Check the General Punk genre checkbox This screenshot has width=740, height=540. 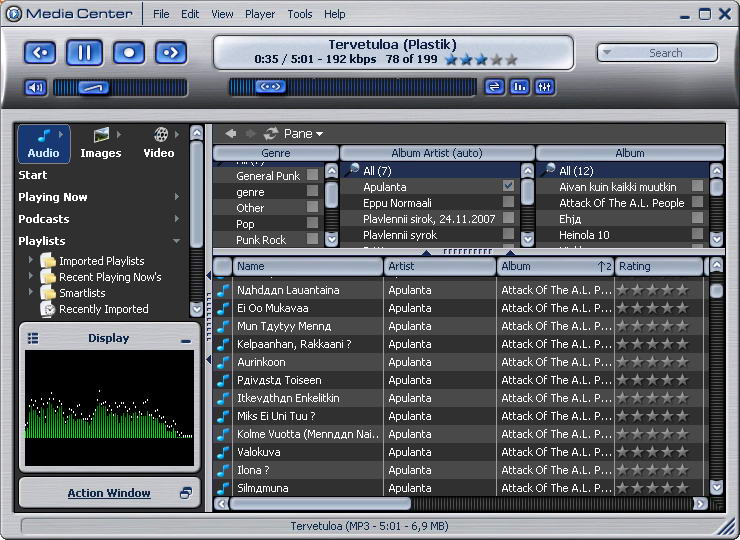[x=312, y=175]
